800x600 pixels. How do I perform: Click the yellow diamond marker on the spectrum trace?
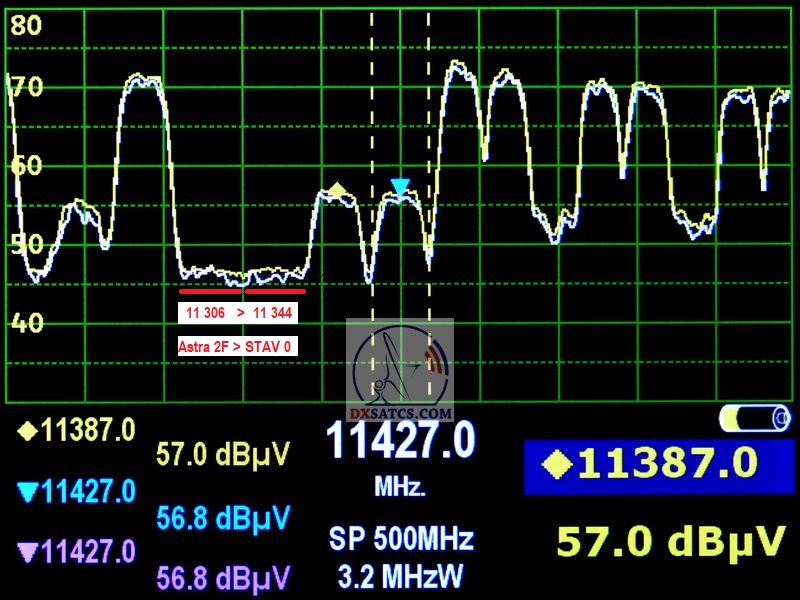[338, 189]
